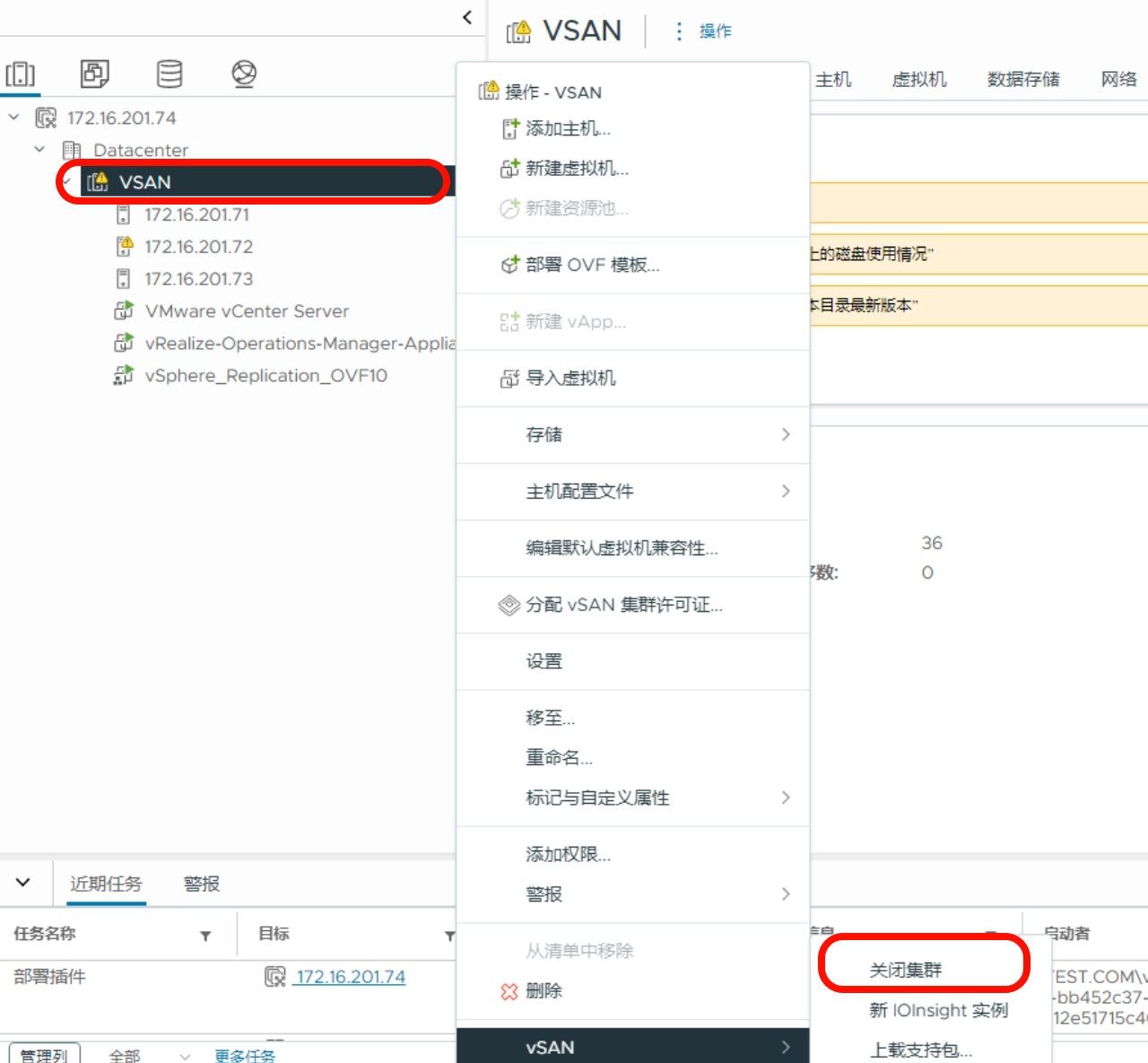Click the Import VM icon (导入虚拟机)
Screen dimensions: 1148x1063
coord(510,379)
